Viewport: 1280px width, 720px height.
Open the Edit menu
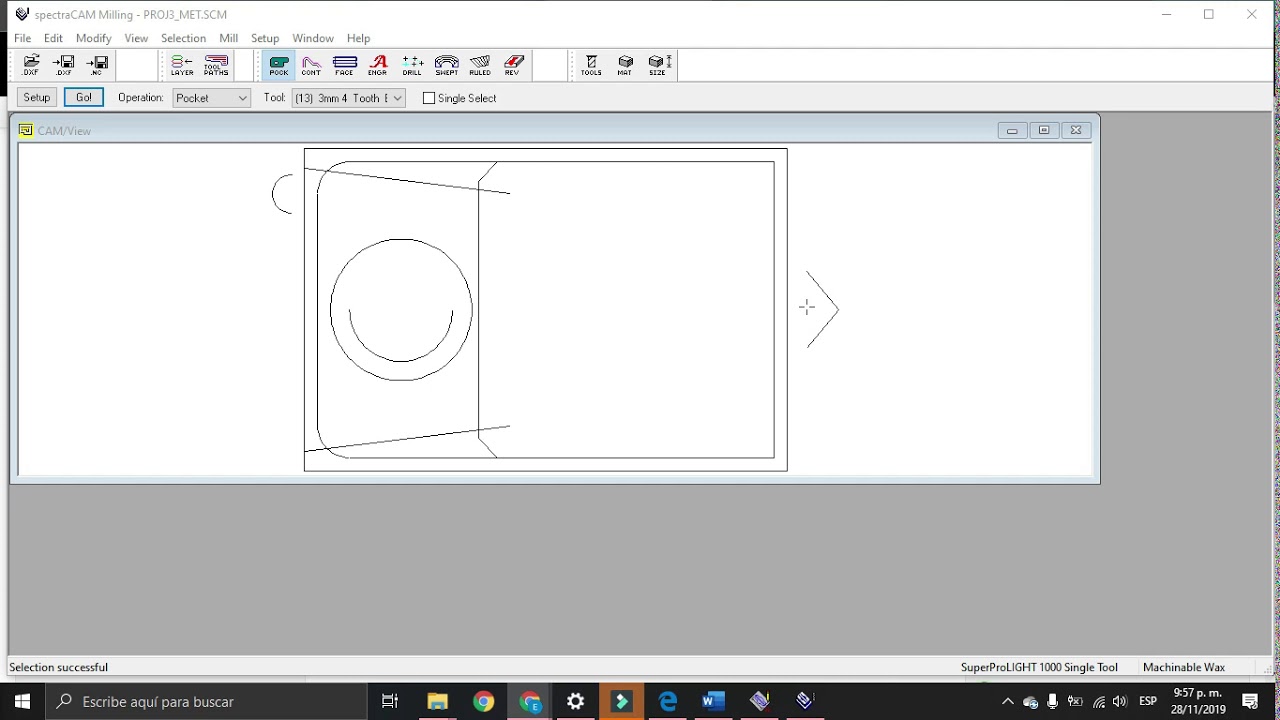point(53,38)
